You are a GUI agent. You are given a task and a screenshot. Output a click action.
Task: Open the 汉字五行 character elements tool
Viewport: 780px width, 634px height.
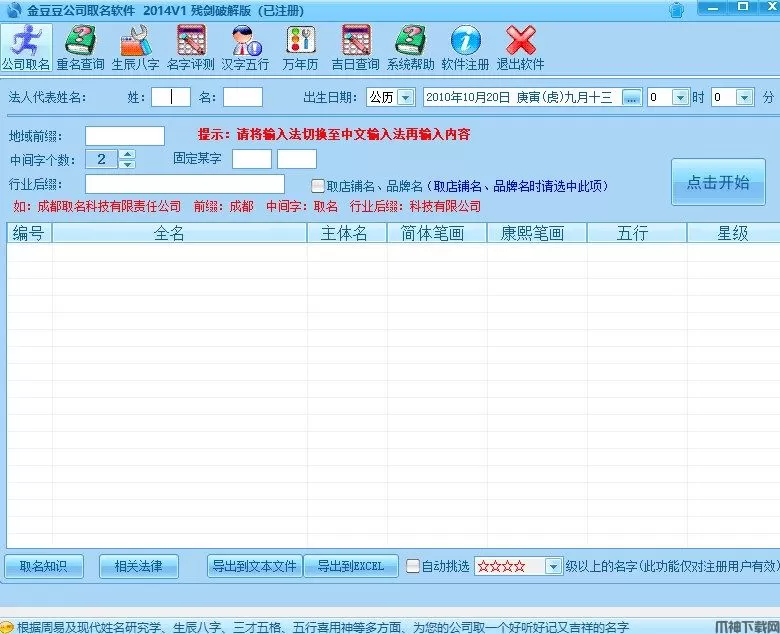point(245,47)
